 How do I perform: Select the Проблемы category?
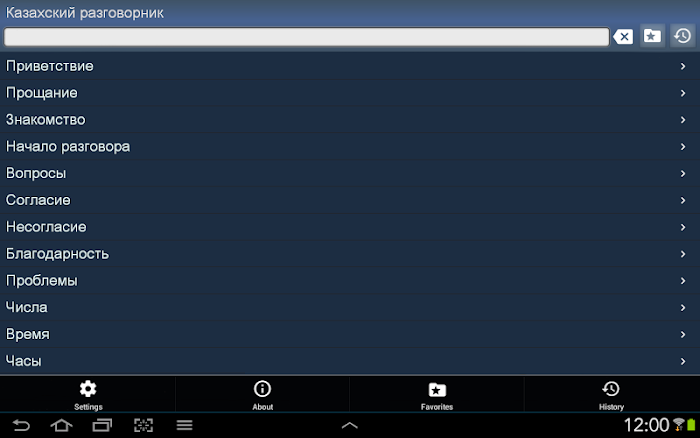[x=350, y=280]
